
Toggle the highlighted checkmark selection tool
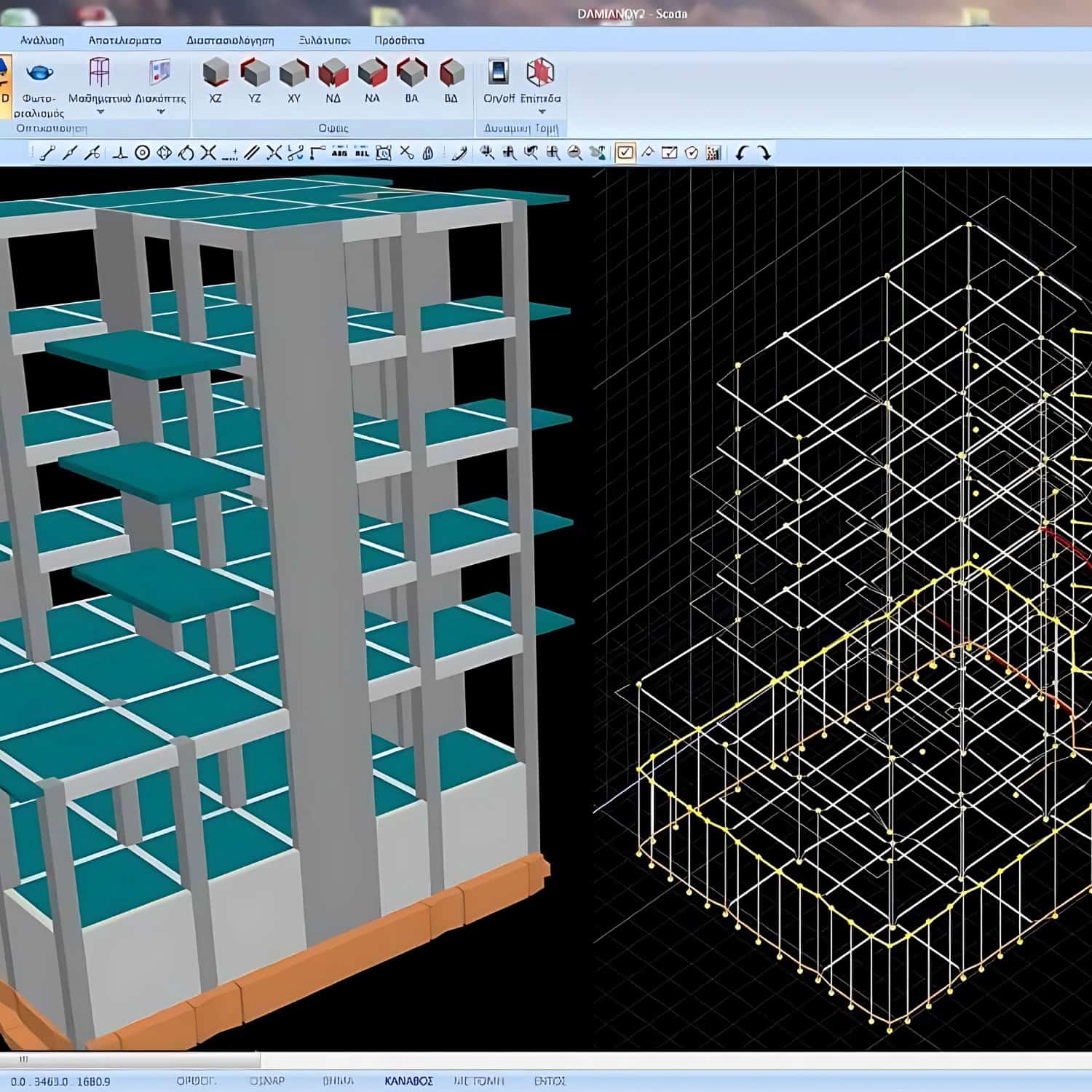point(625,153)
